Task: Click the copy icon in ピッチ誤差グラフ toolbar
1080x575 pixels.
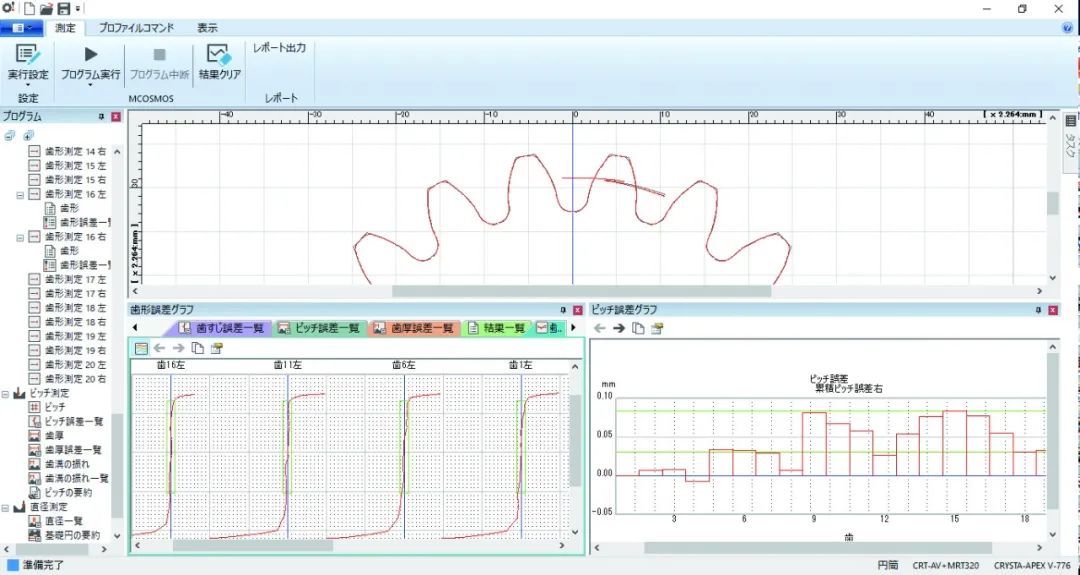Action: pos(638,328)
